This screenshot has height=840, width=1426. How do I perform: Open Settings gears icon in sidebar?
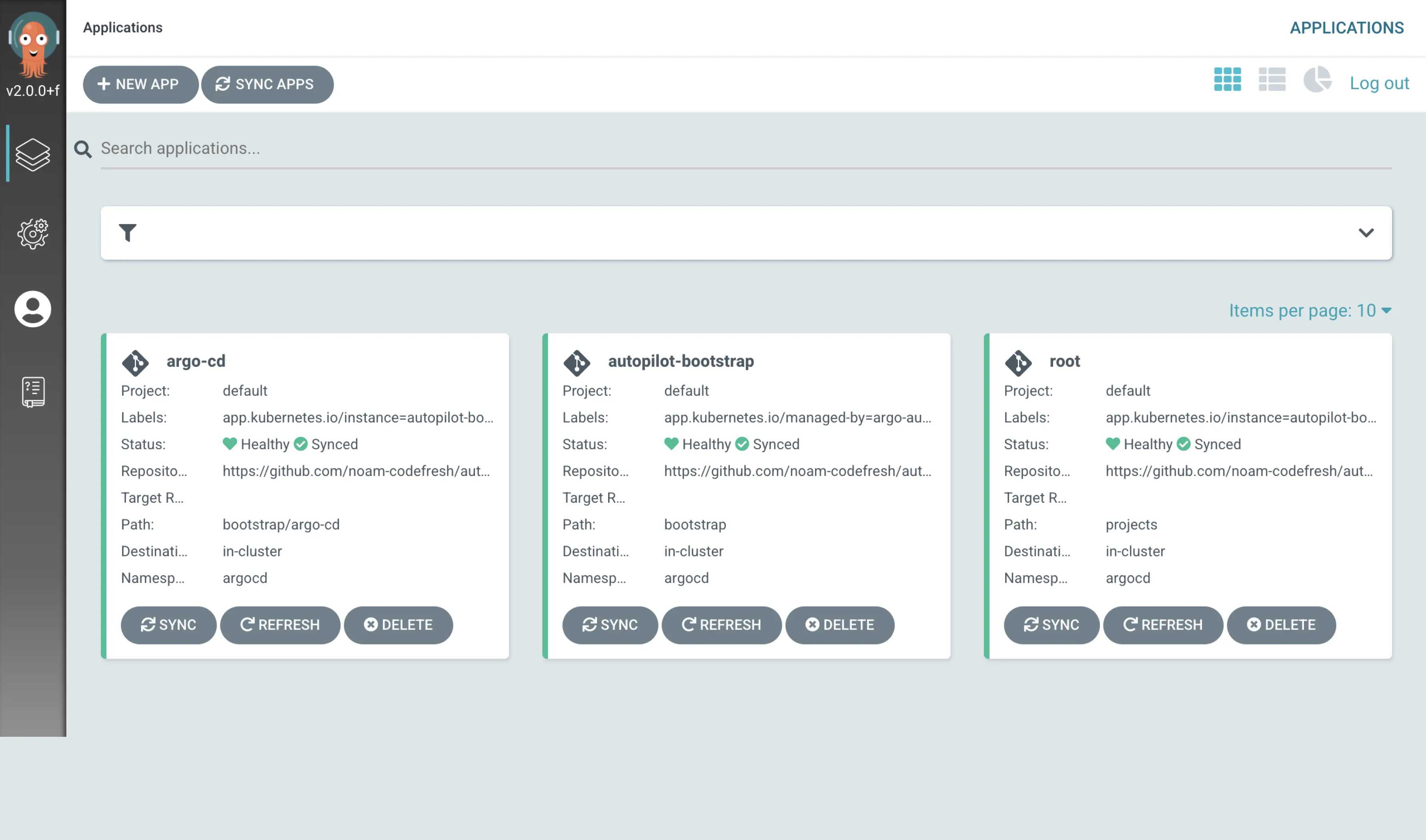tap(33, 233)
